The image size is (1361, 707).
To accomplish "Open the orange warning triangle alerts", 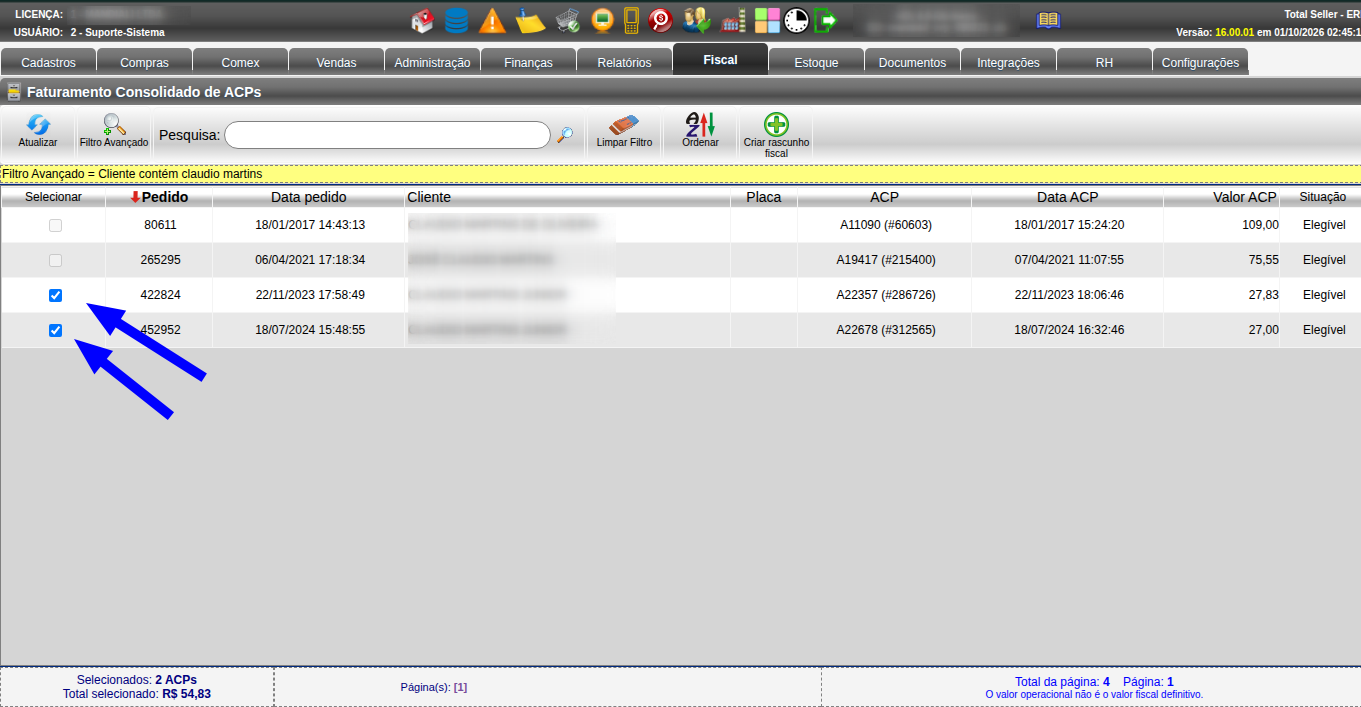I will pyautogui.click(x=491, y=21).
